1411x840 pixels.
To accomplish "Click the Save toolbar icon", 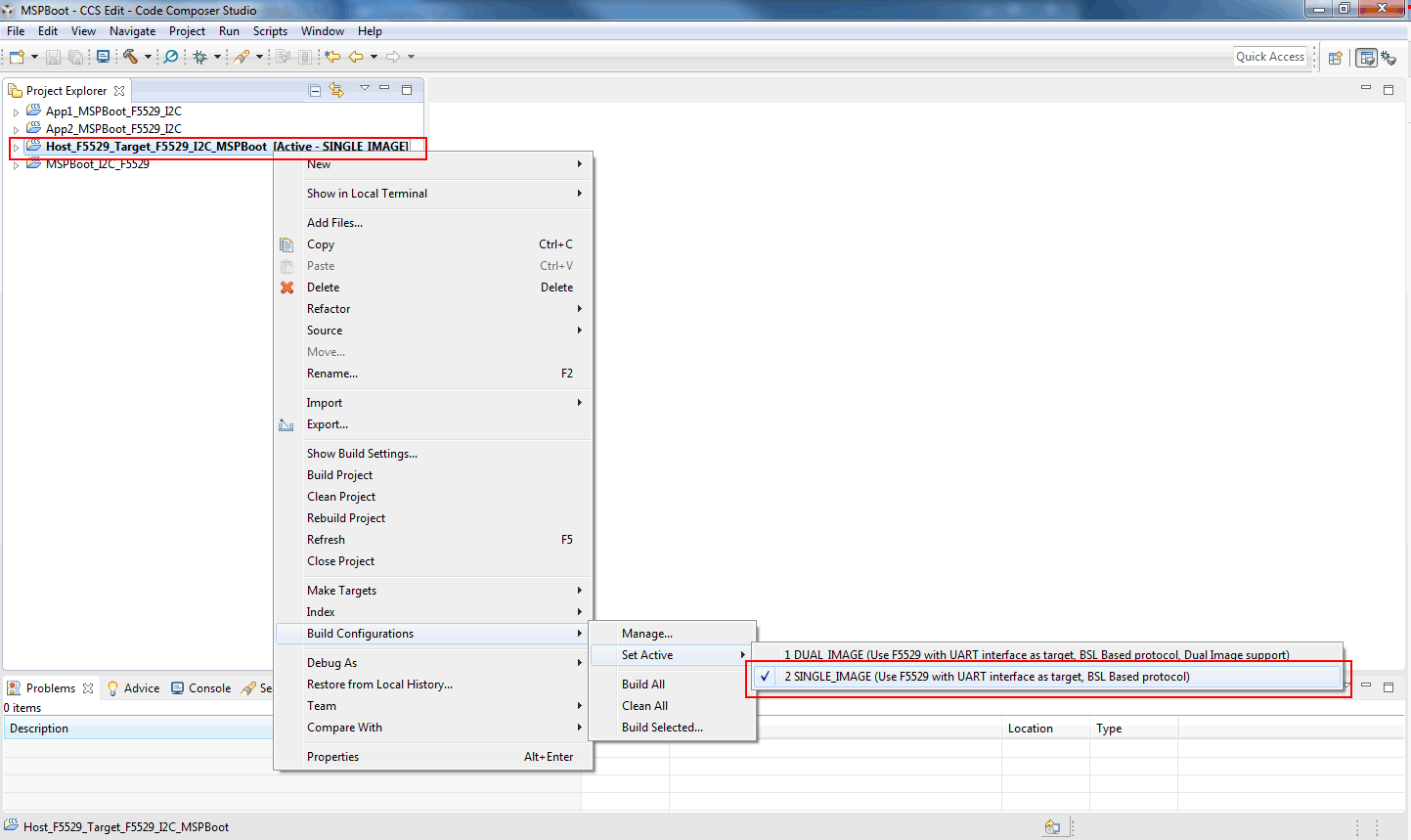I will 54,57.
